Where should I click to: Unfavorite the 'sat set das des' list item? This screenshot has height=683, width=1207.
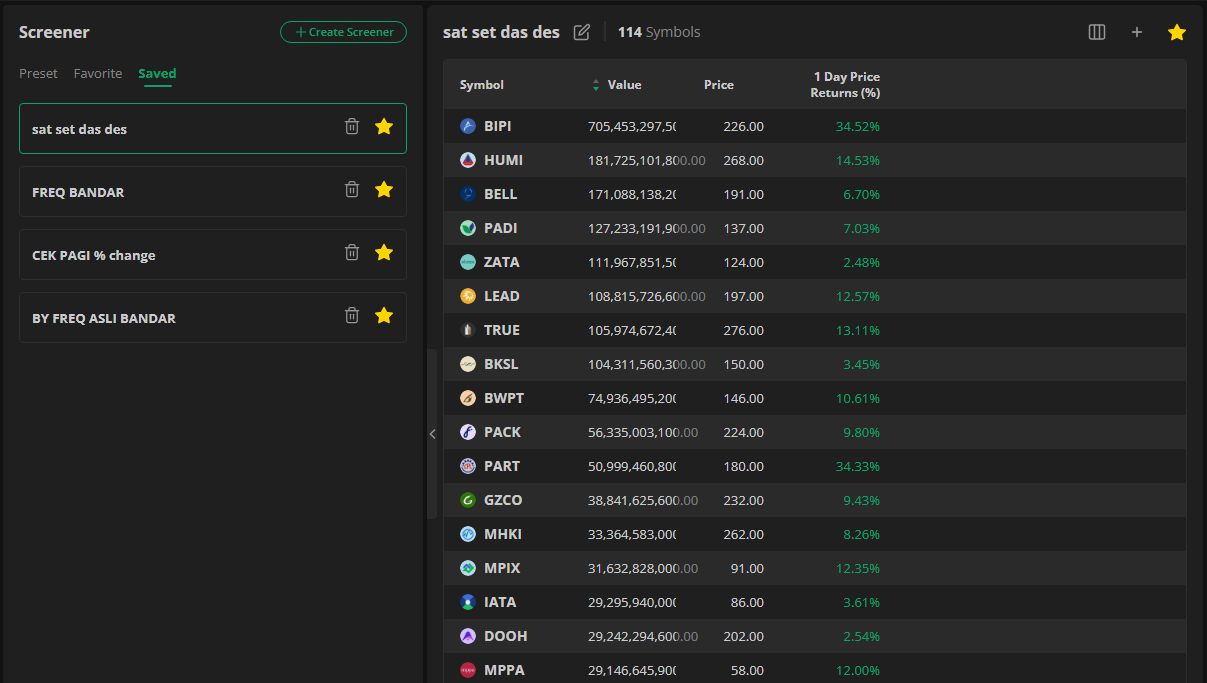384,127
